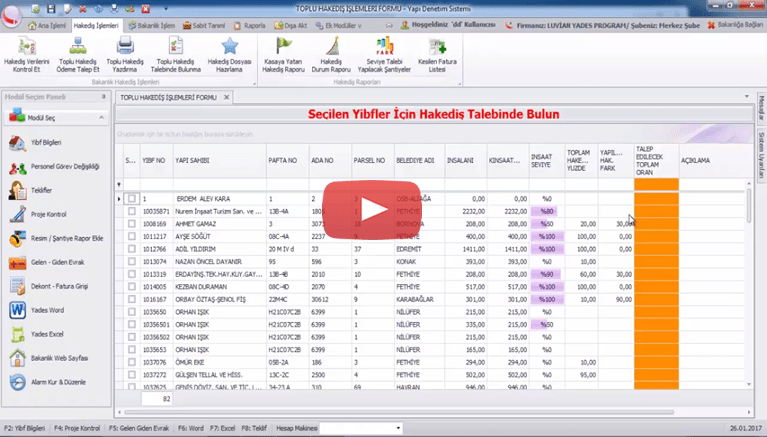Tick the checkbox for AHMET GAMAZ row

tap(131, 225)
